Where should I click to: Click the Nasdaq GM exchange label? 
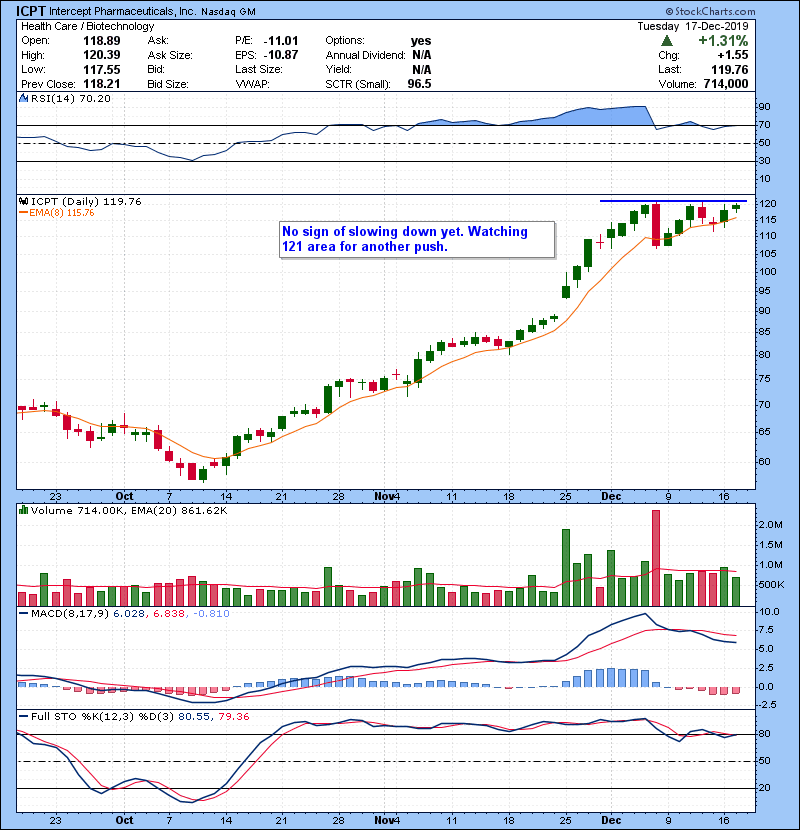[228, 12]
